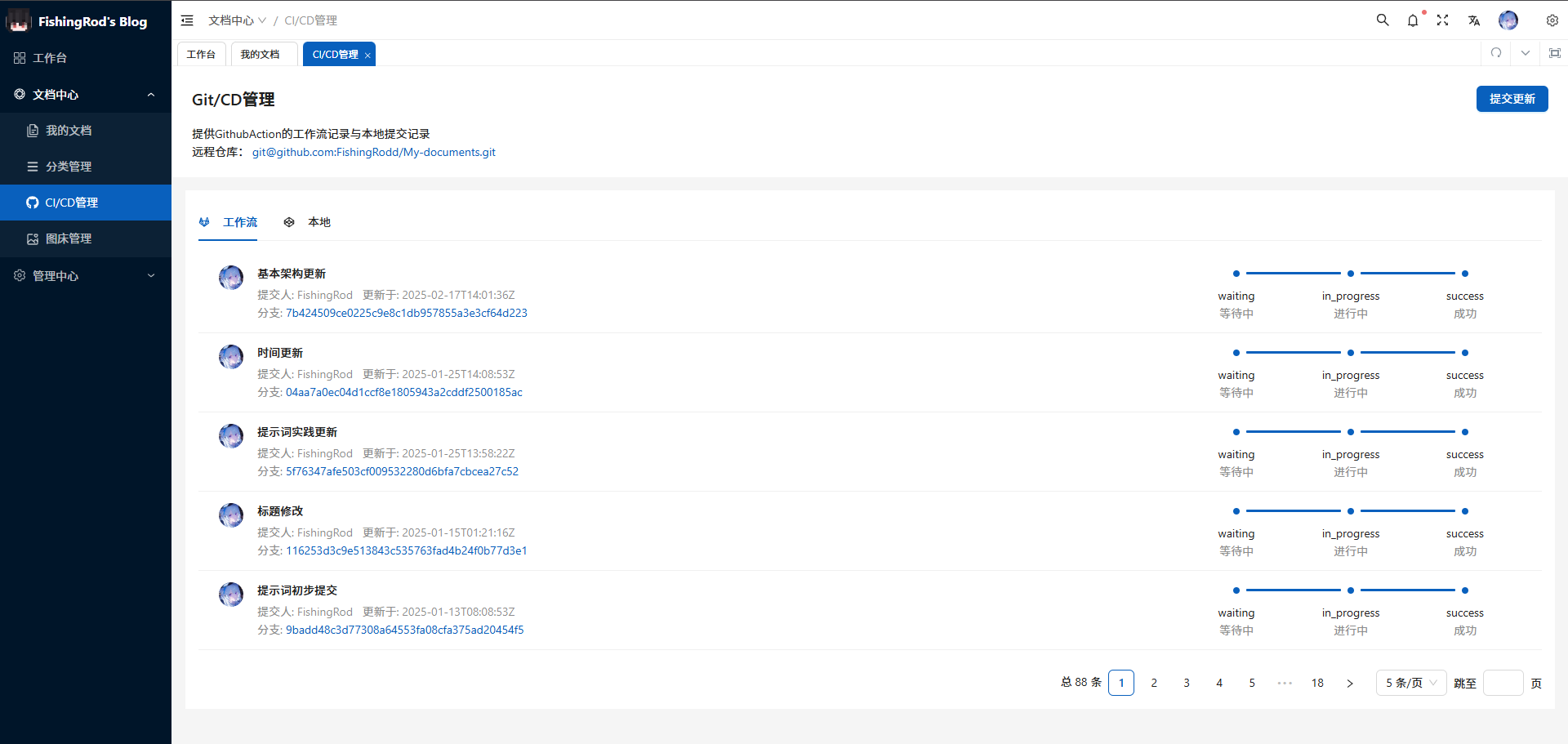The image size is (1568, 744).
Task: Select the 我的文档 page tab
Action: pyautogui.click(x=260, y=55)
